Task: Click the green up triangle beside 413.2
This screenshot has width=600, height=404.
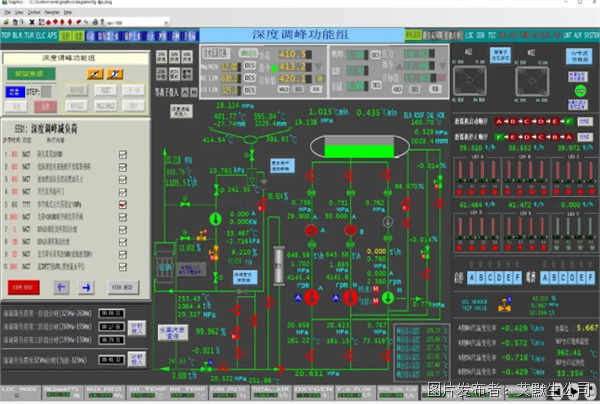Action: point(274,68)
